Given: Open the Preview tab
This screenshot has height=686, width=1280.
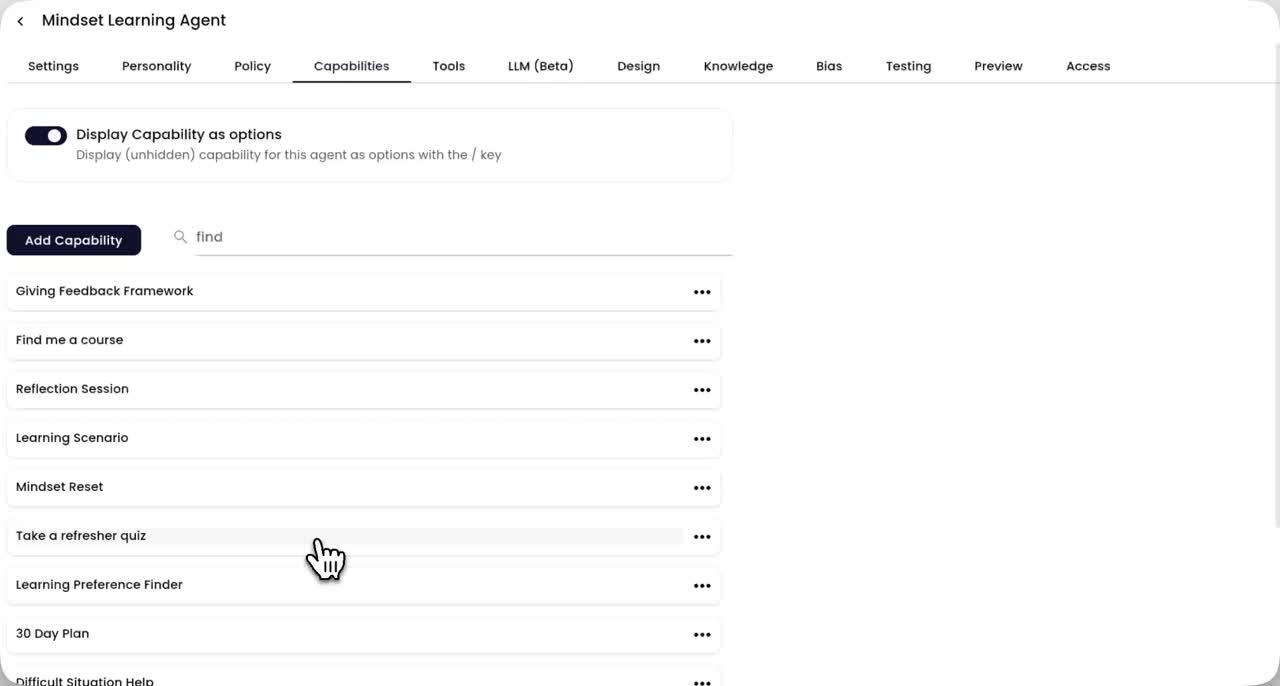Looking at the screenshot, I should click(x=998, y=66).
